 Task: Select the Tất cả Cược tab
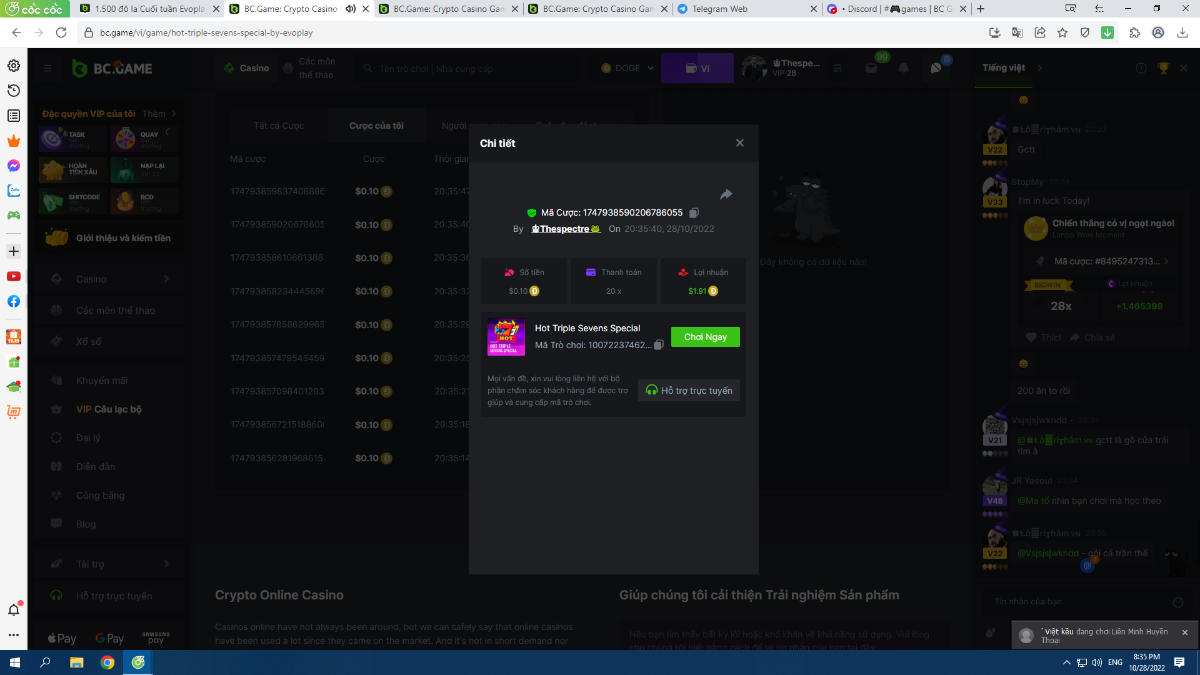278,126
